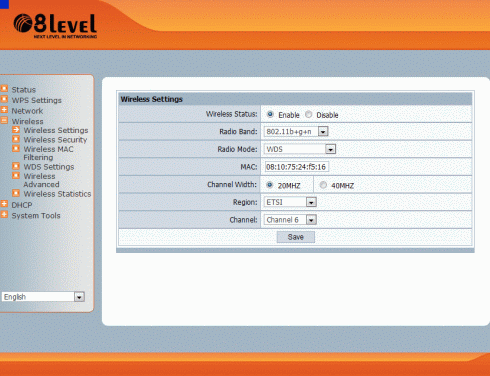Open Wireless Advanced menu item
490x376 pixels.
(41, 180)
